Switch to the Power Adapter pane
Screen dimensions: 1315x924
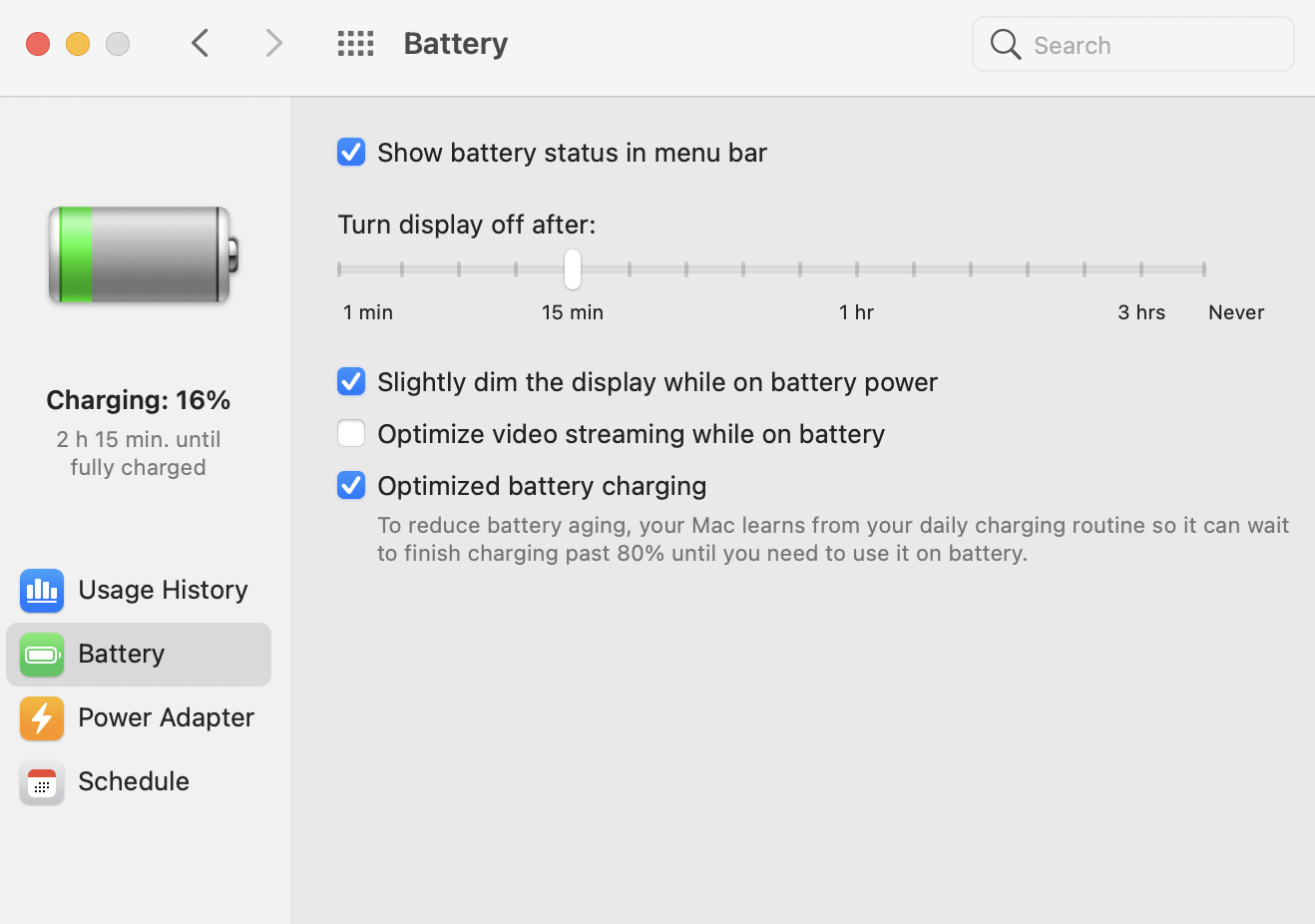pyautogui.click(x=166, y=717)
